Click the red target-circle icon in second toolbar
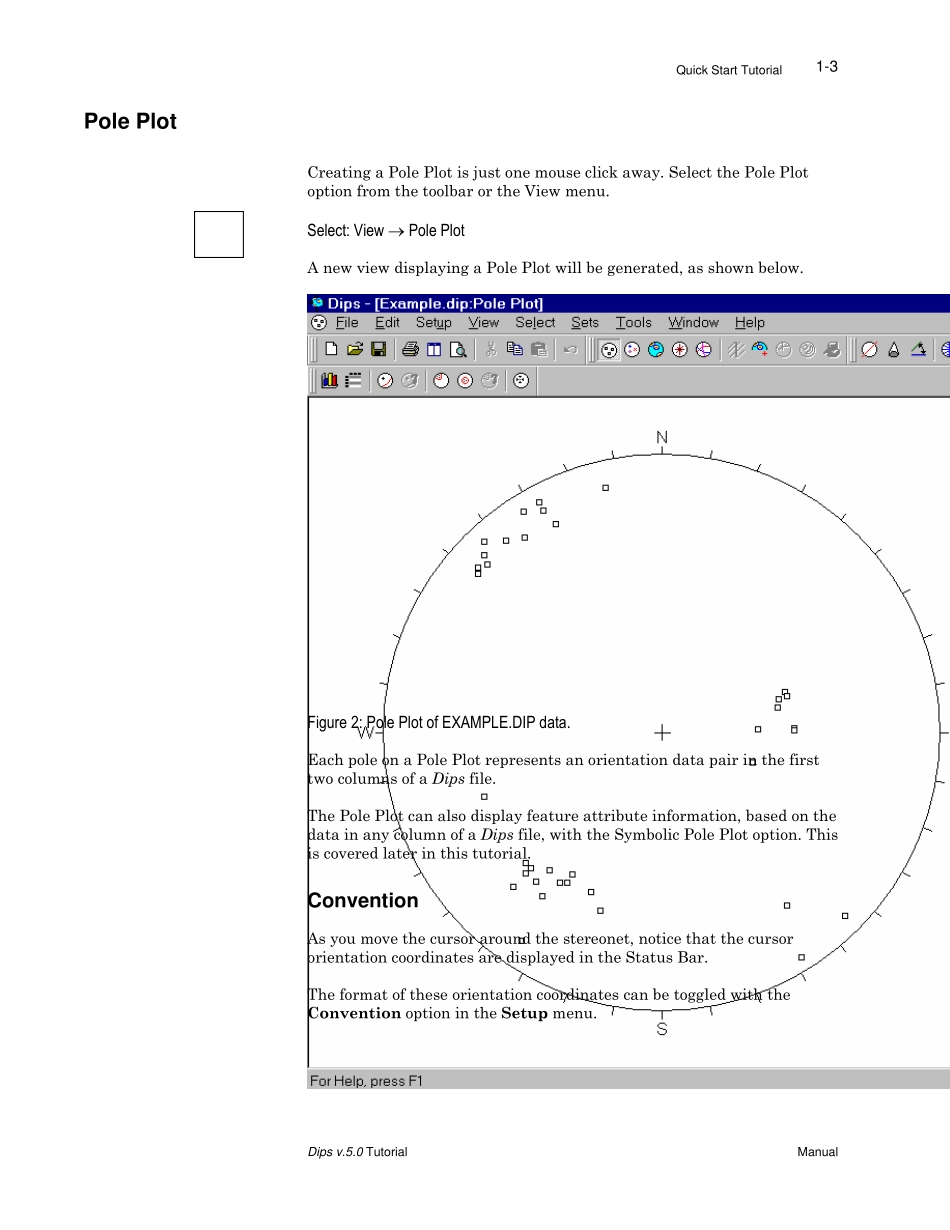950x1230 pixels. coord(465,380)
